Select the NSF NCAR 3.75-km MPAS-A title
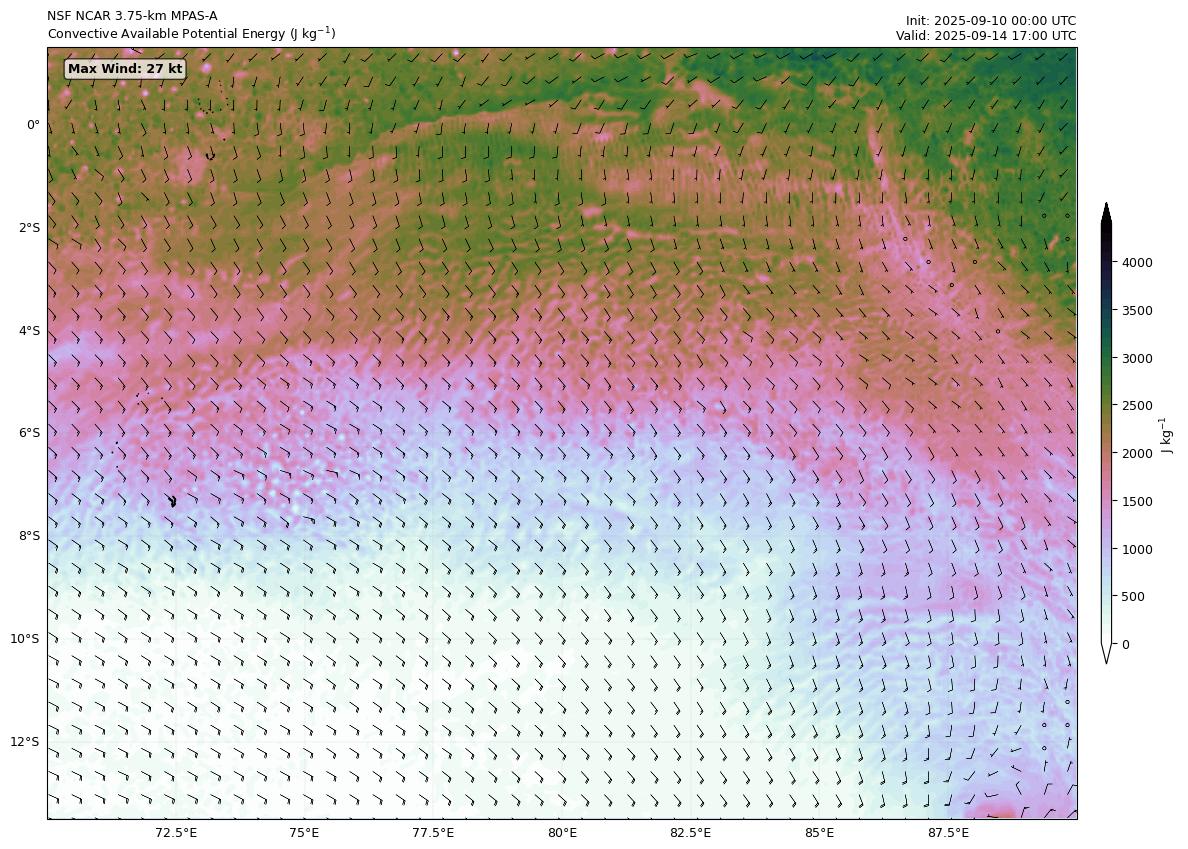 tap(132, 16)
